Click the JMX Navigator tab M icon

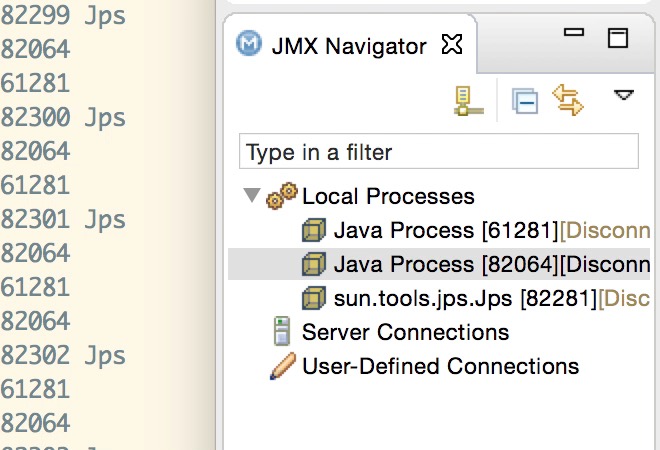point(248,45)
